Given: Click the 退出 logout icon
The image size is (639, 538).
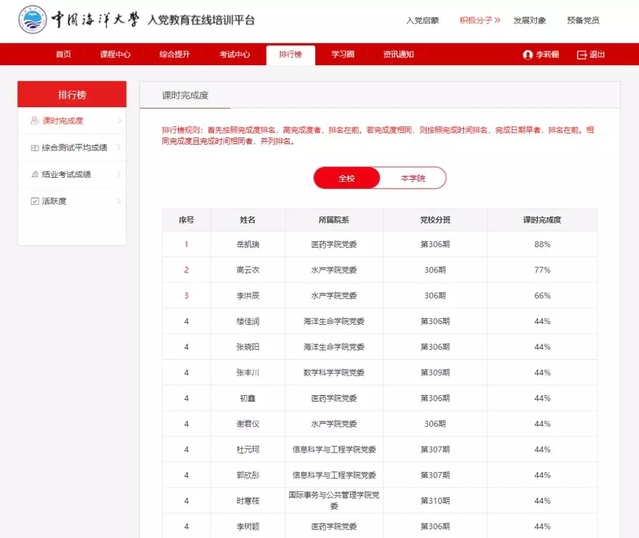Looking at the screenshot, I should click(x=582, y=55).
